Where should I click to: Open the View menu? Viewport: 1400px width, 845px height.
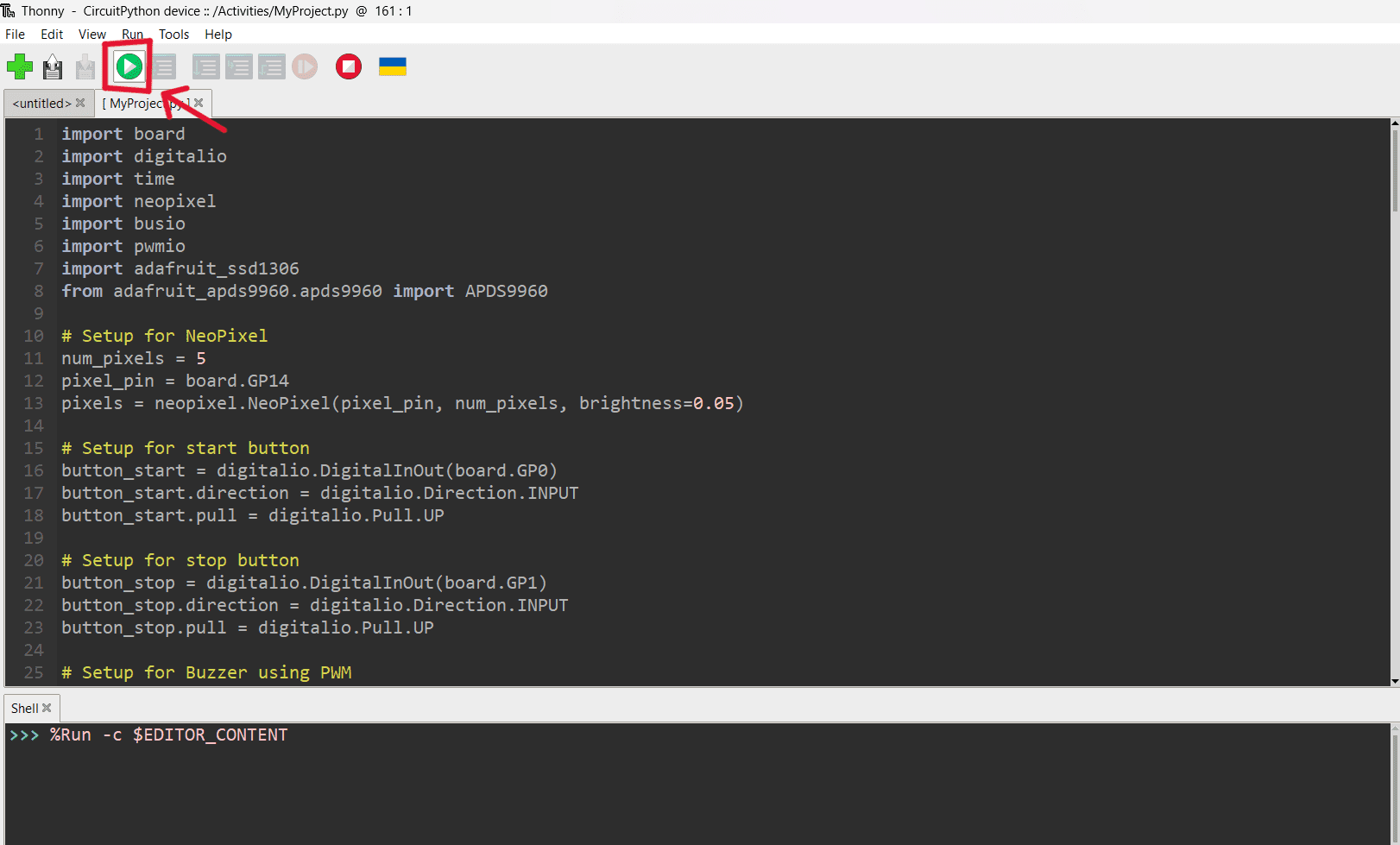click(91, 35)
